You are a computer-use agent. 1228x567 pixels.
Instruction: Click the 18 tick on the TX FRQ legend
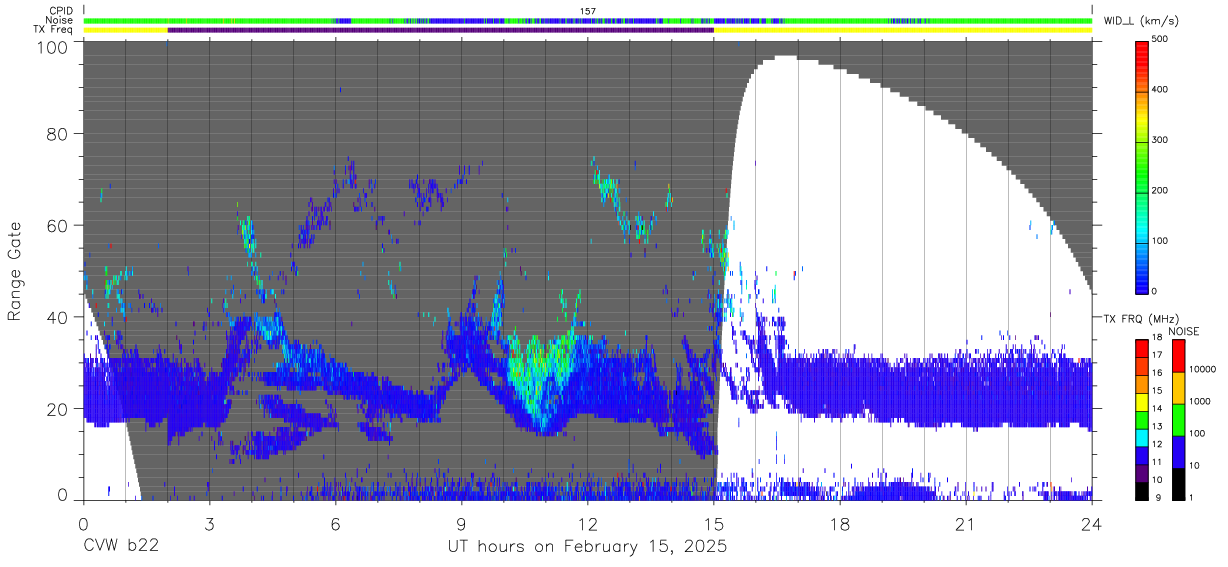pyautogui.click(x=1157, y=338)
